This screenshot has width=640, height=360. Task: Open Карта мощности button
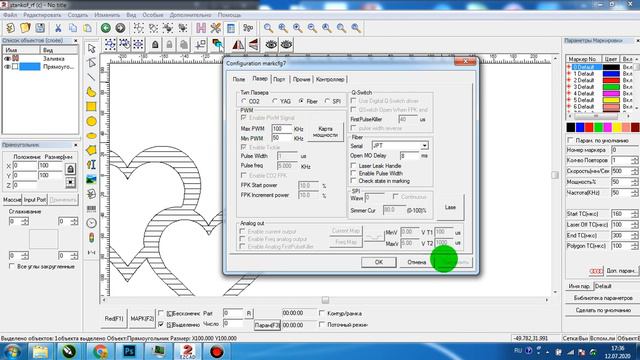(325, 132)
